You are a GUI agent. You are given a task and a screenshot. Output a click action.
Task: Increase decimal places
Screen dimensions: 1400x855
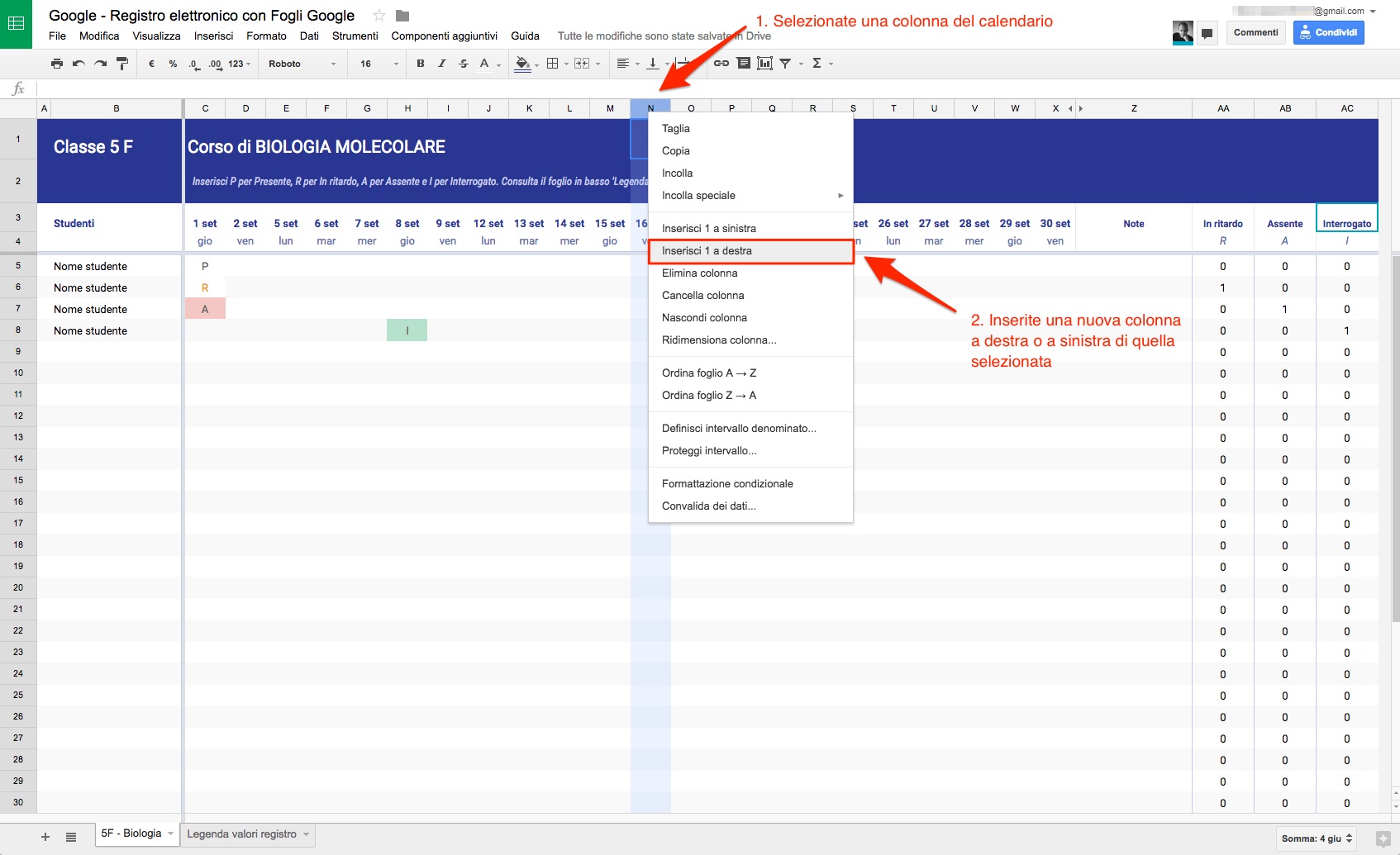pyautogui.click(x=215, y=64)
